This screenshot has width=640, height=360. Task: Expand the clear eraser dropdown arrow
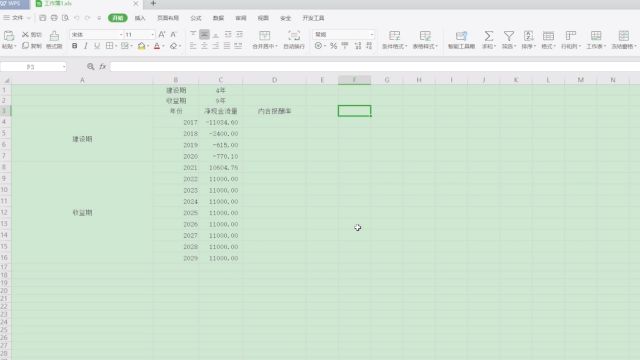[x=180, y=46]
